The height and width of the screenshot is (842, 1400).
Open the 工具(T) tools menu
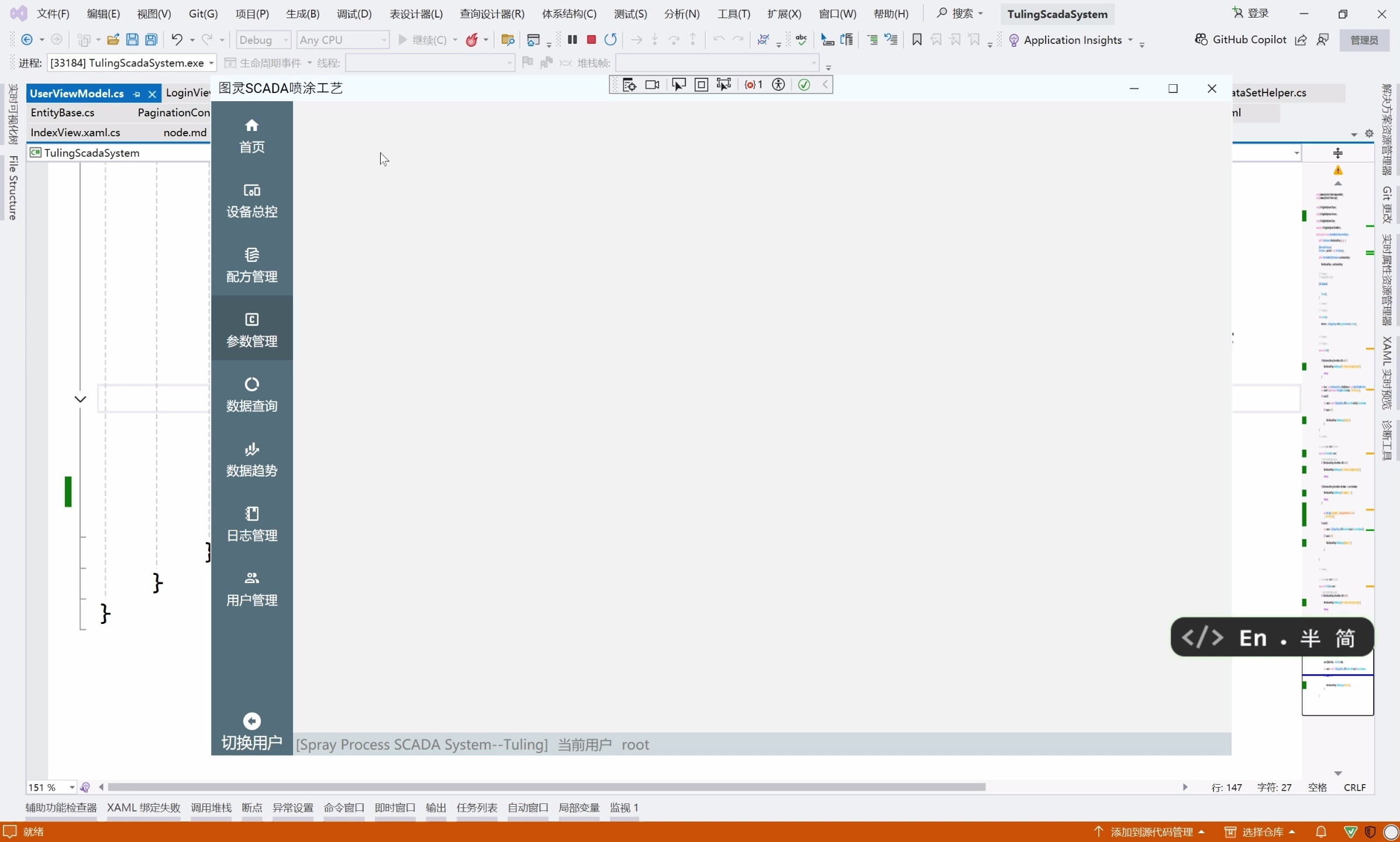click(733, 13)
